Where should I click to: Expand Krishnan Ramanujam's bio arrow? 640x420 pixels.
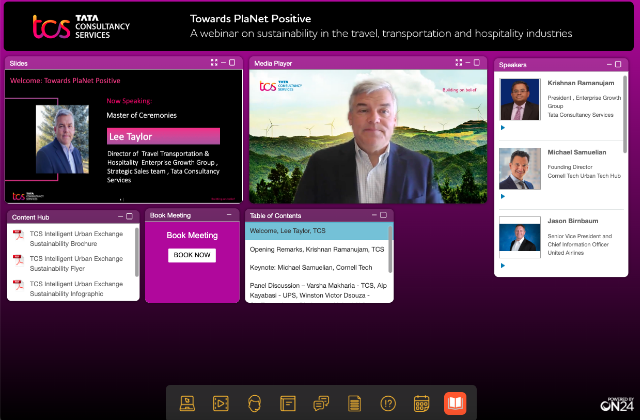pos(503,128)
